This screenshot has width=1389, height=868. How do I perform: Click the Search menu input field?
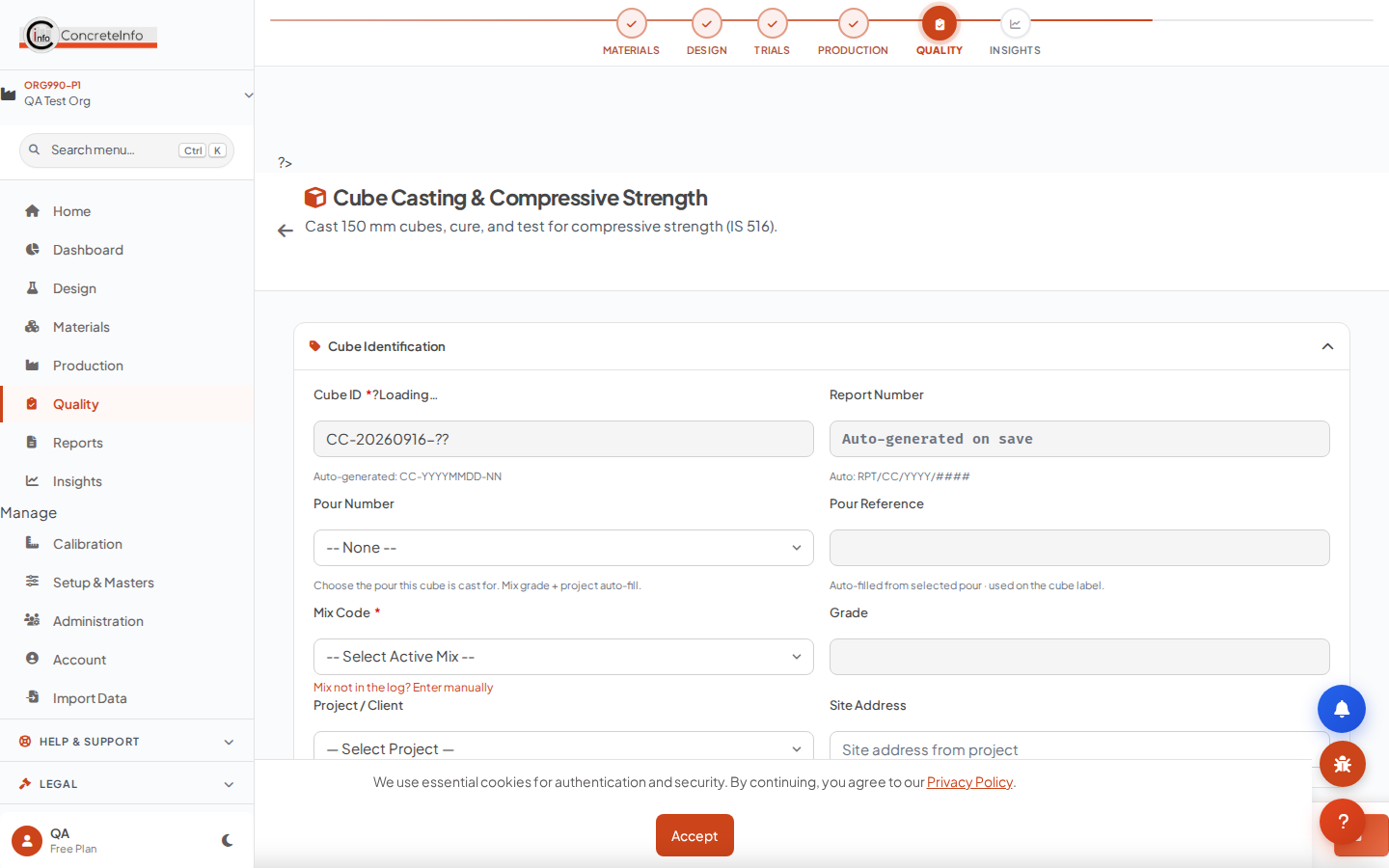coord(126,150)
